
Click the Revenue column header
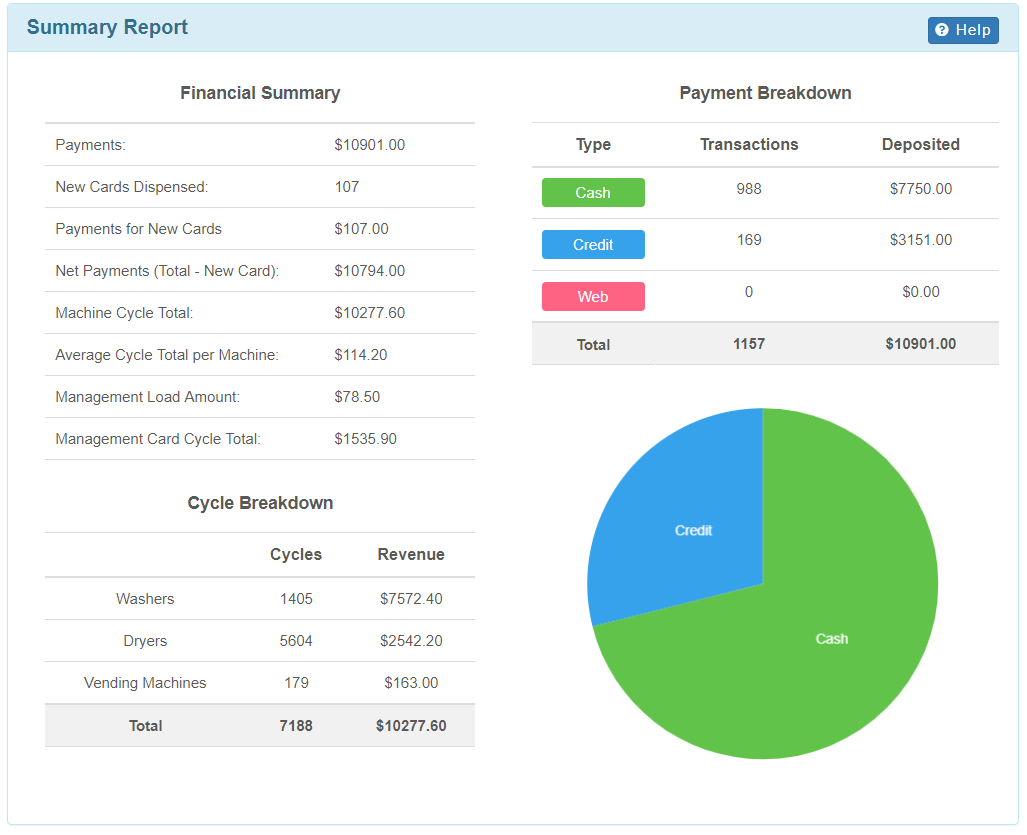click(x=411, y=554)
